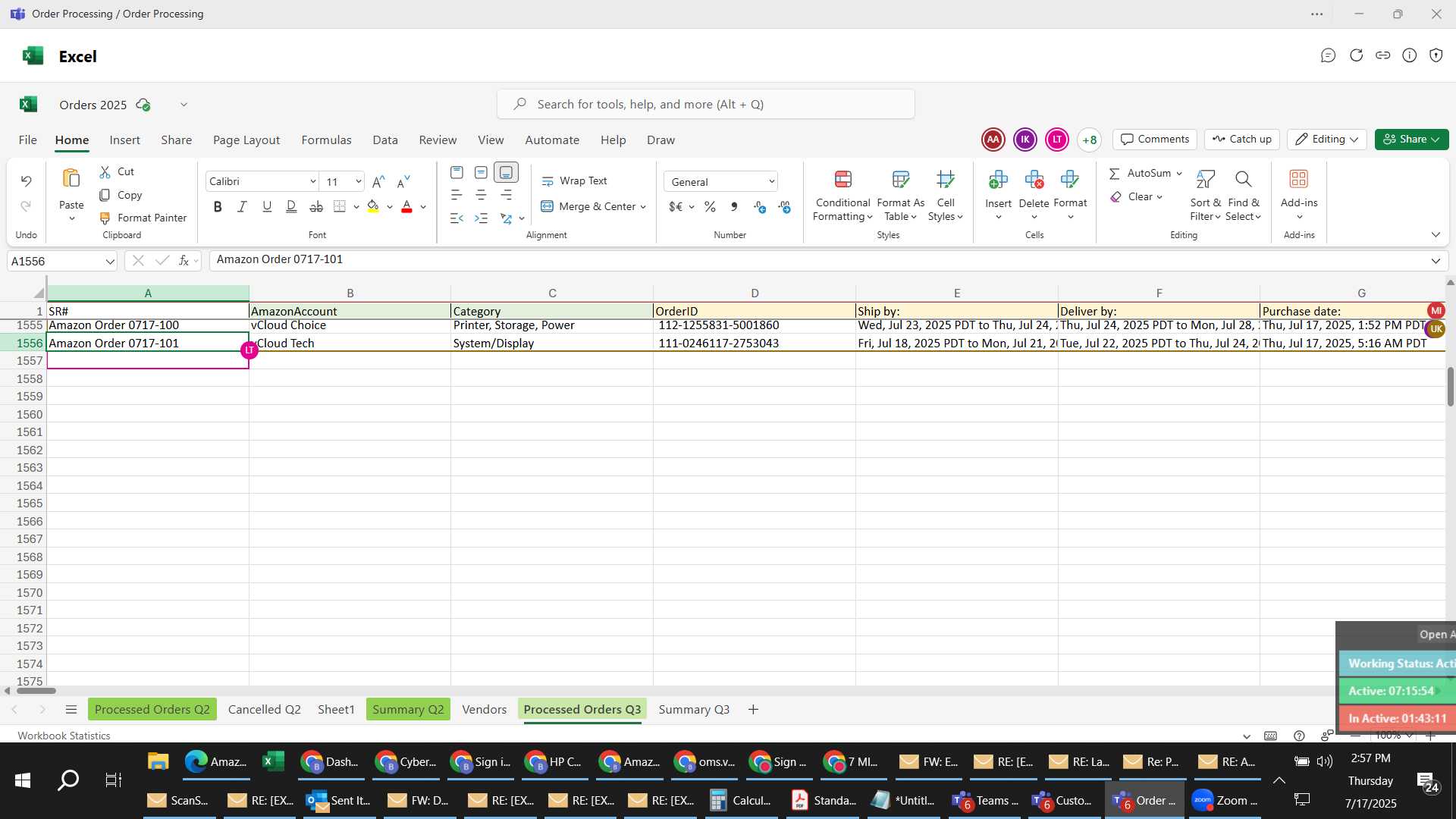Align text to top of cell

click(457, 172)
